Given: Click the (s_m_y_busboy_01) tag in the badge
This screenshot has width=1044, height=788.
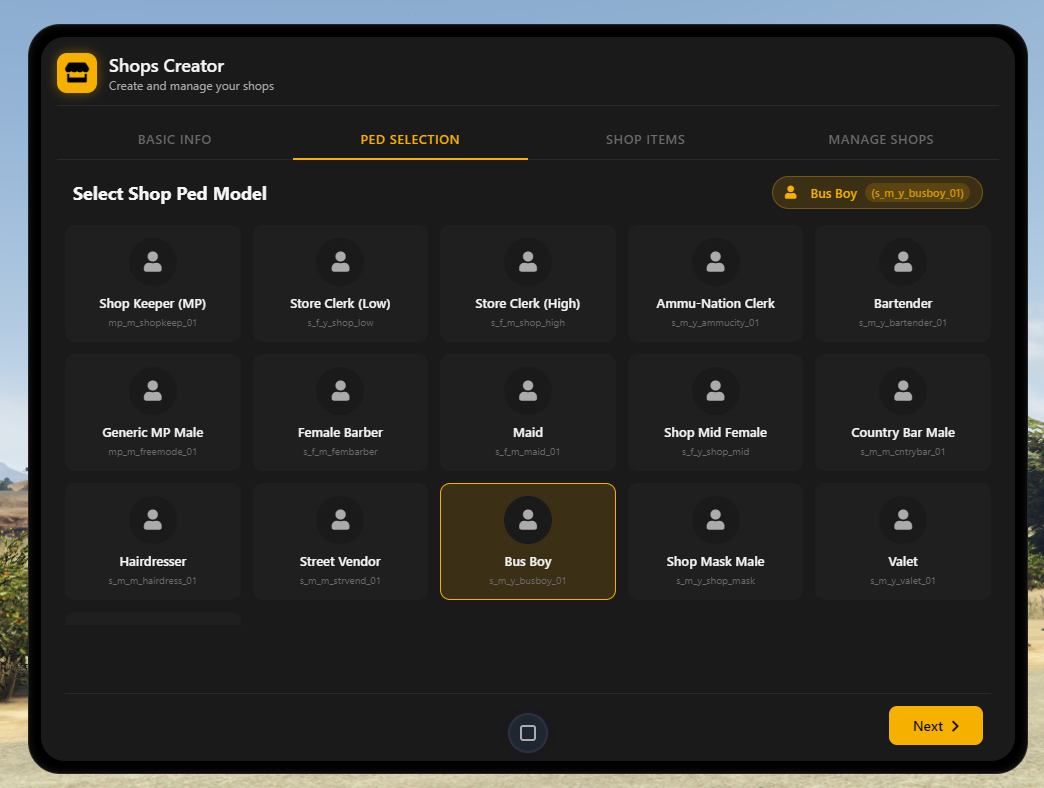Looking at the screenshot, I should click(x=917, y=193).
